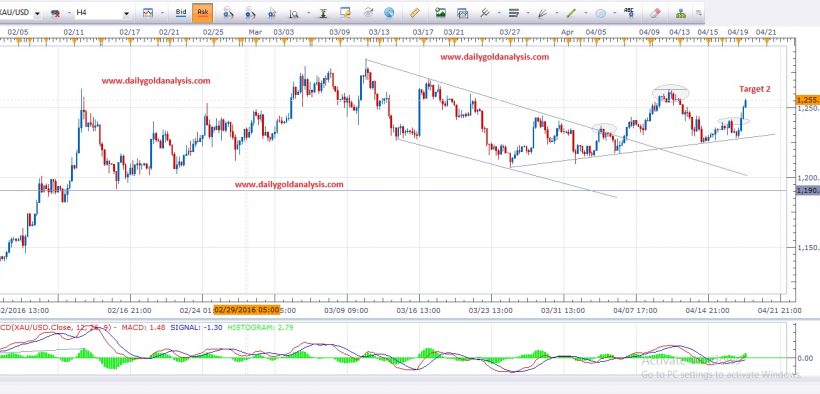Click the add-image picture icon
This screenshot has height=394, width=820.
click(440, 13)
